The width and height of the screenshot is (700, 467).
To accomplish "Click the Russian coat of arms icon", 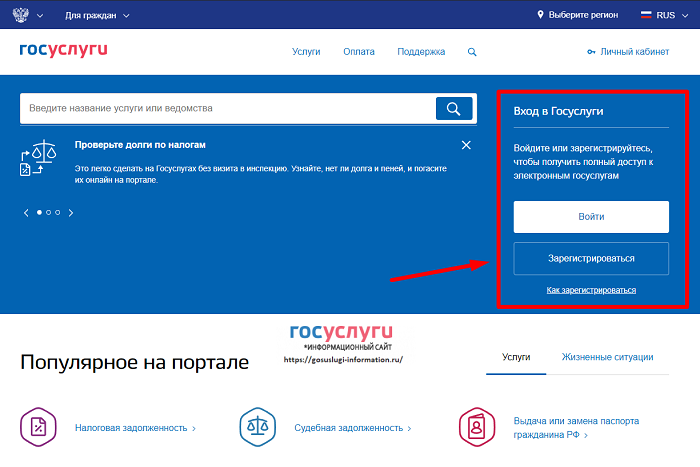I will click(x=21, y=15).
